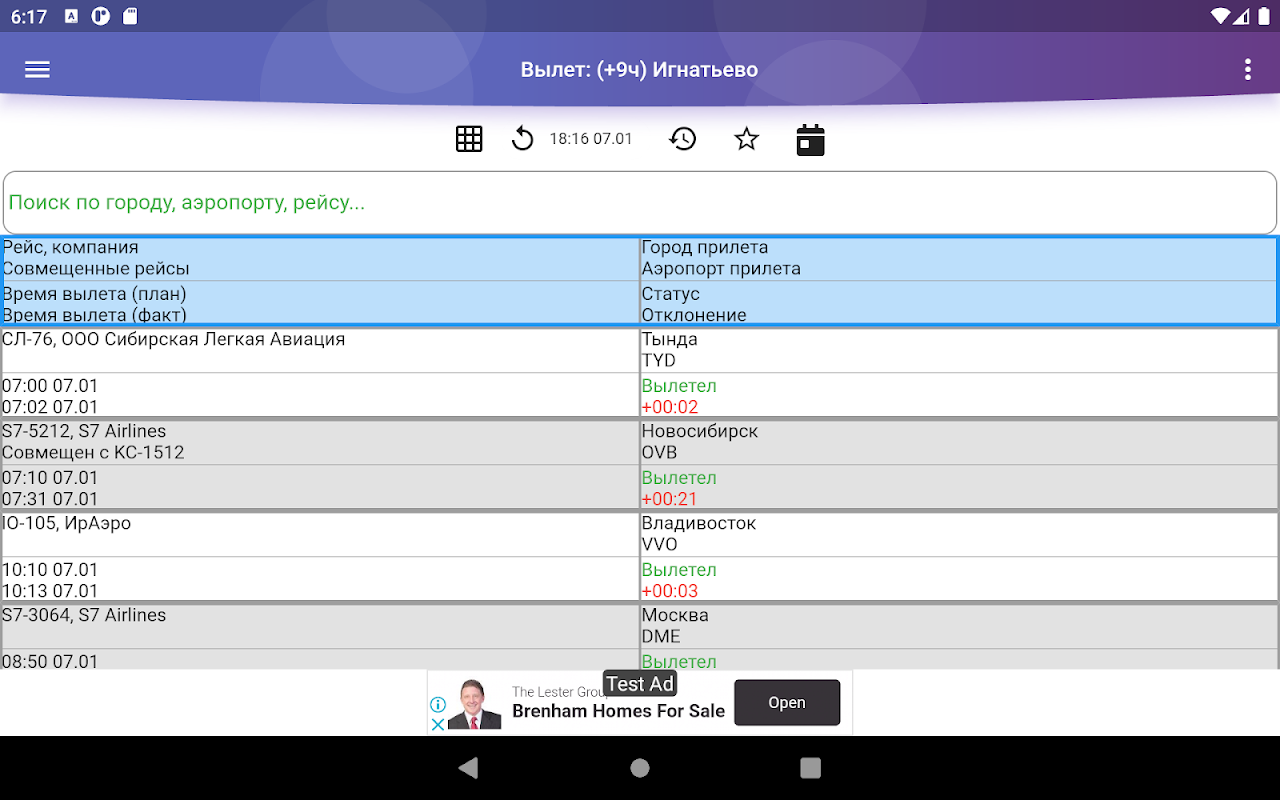The image size is (1280, 800).
Task: Select destination Москва DME
Action: point(959,626)
